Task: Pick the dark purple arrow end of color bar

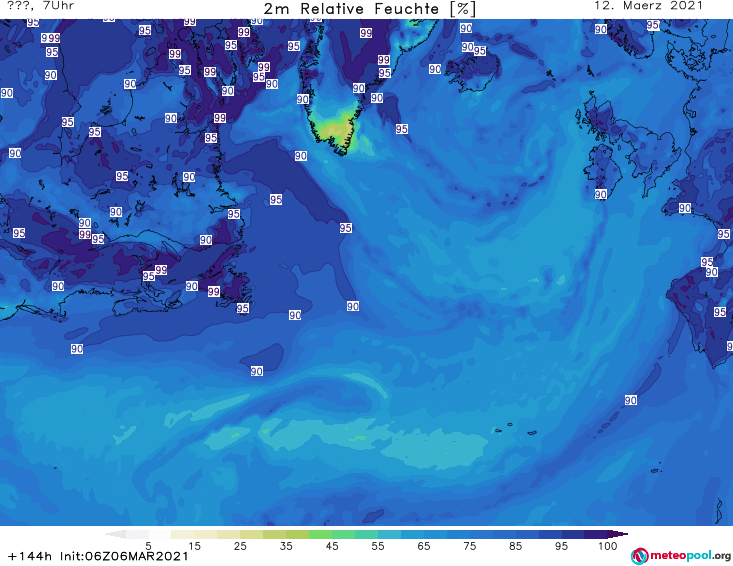Action: 618,534
